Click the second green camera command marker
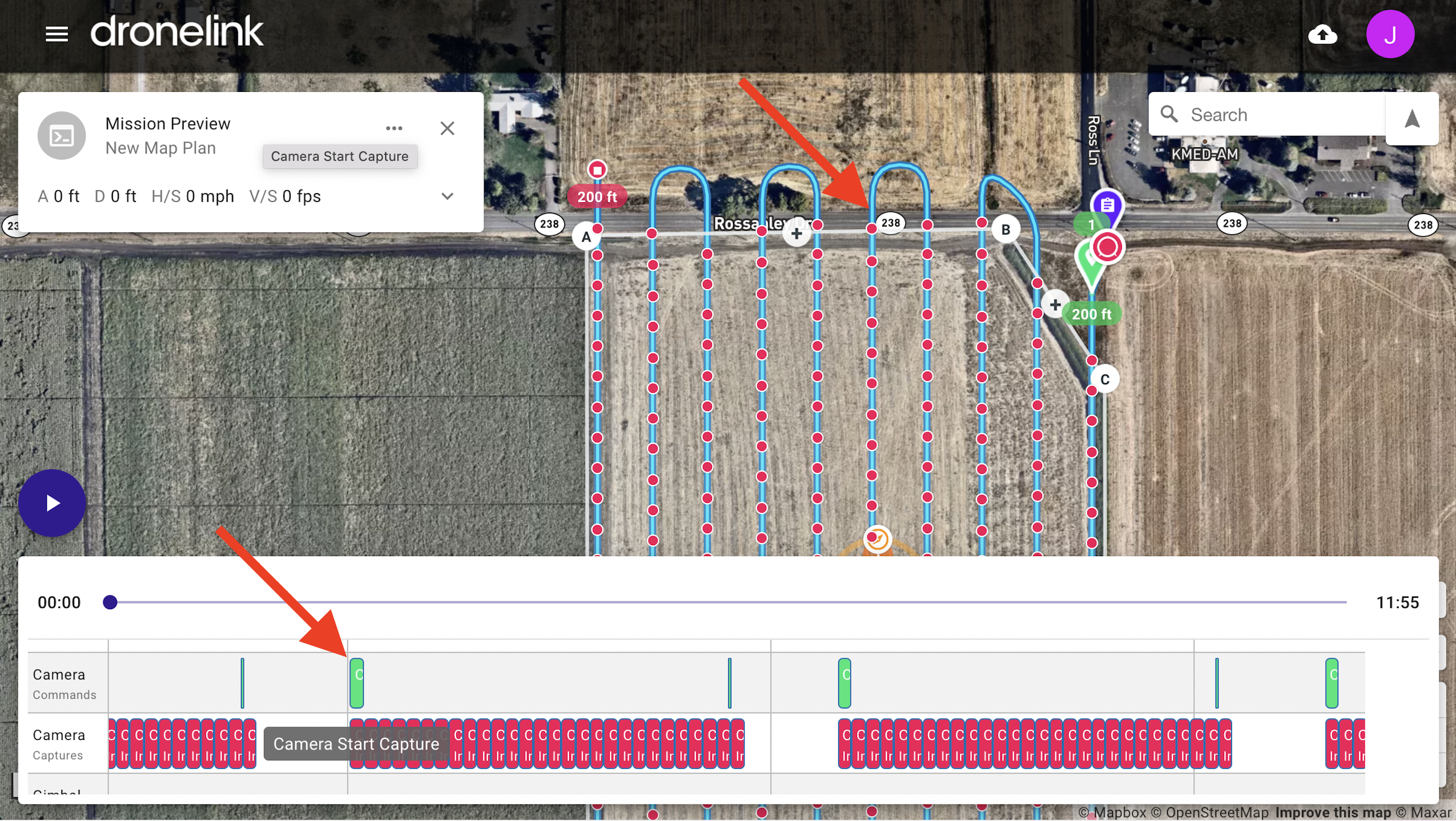The image size is (1456, 821). [x=844, y=683]
